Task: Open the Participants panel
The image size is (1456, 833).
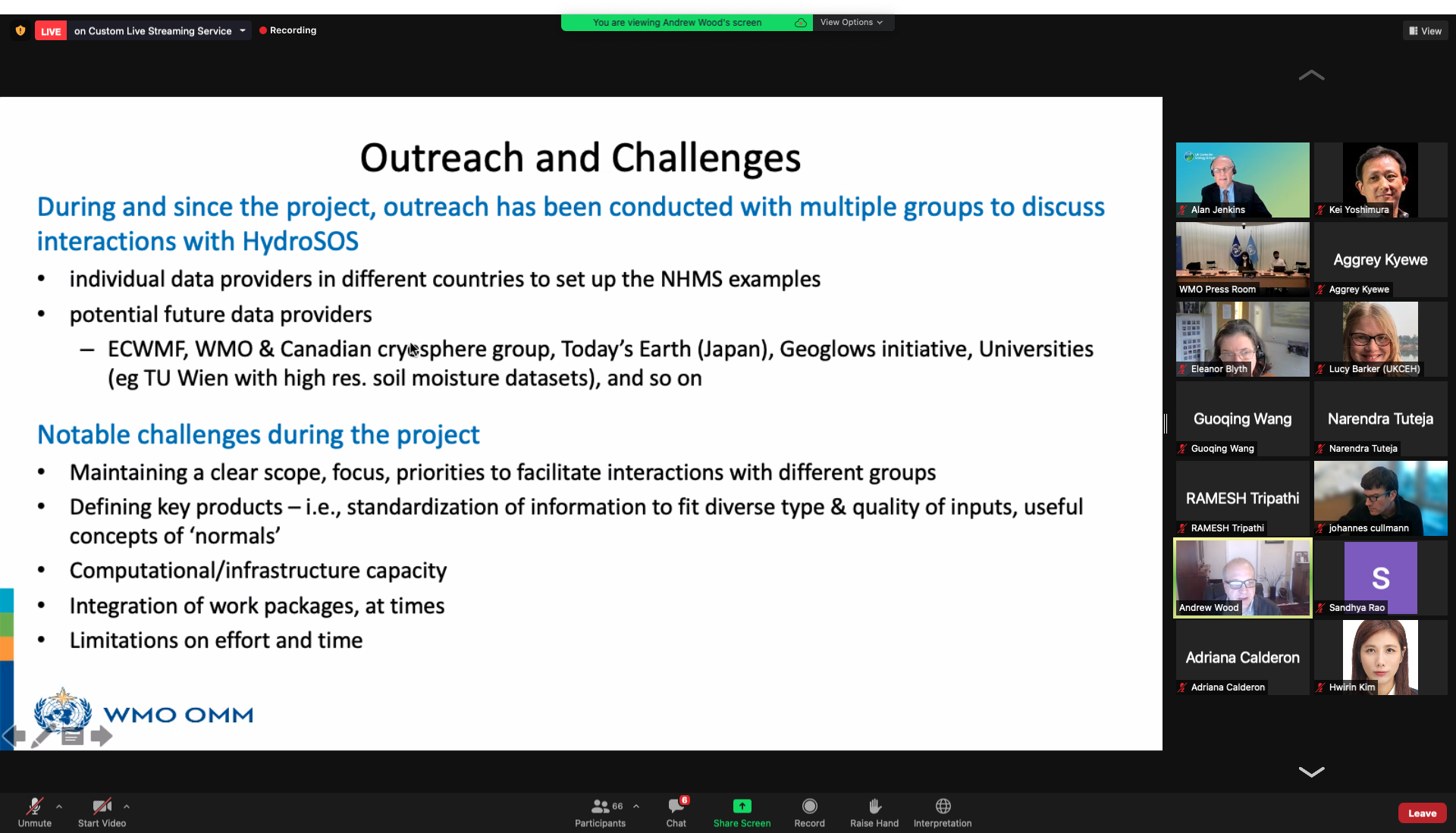Action: pos(600,813)
